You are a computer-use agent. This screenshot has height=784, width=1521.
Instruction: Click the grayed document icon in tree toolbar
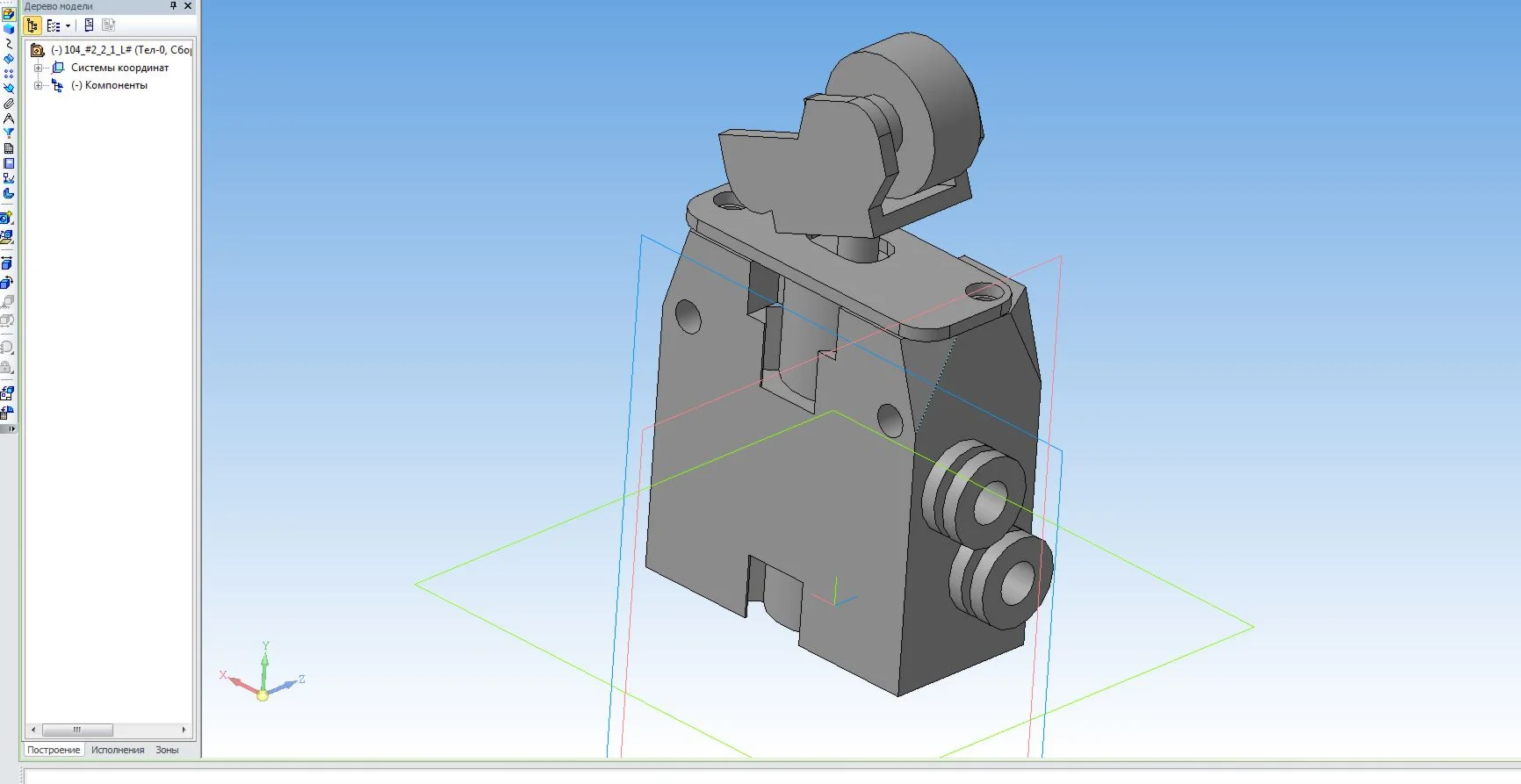109,25
